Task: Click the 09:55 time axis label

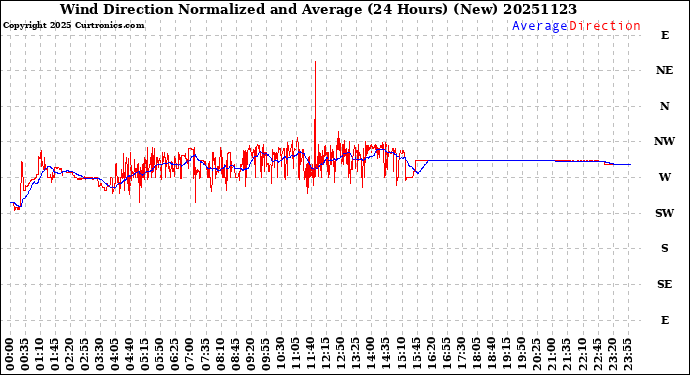Action: (x=266, y=354)
